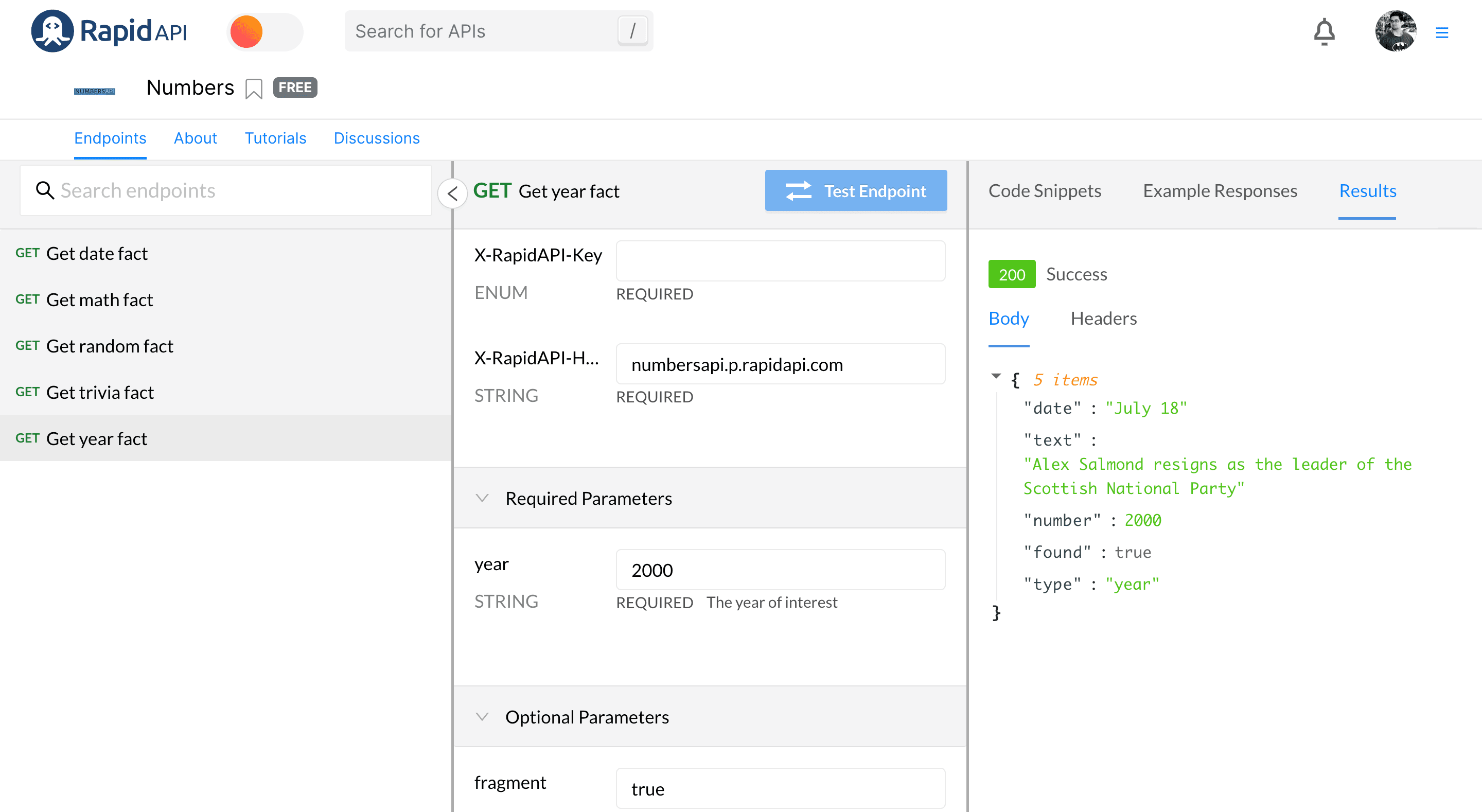Click the "found" : true entry
This screenshot has height=812, width=1482.
(x=1087, y=552)
